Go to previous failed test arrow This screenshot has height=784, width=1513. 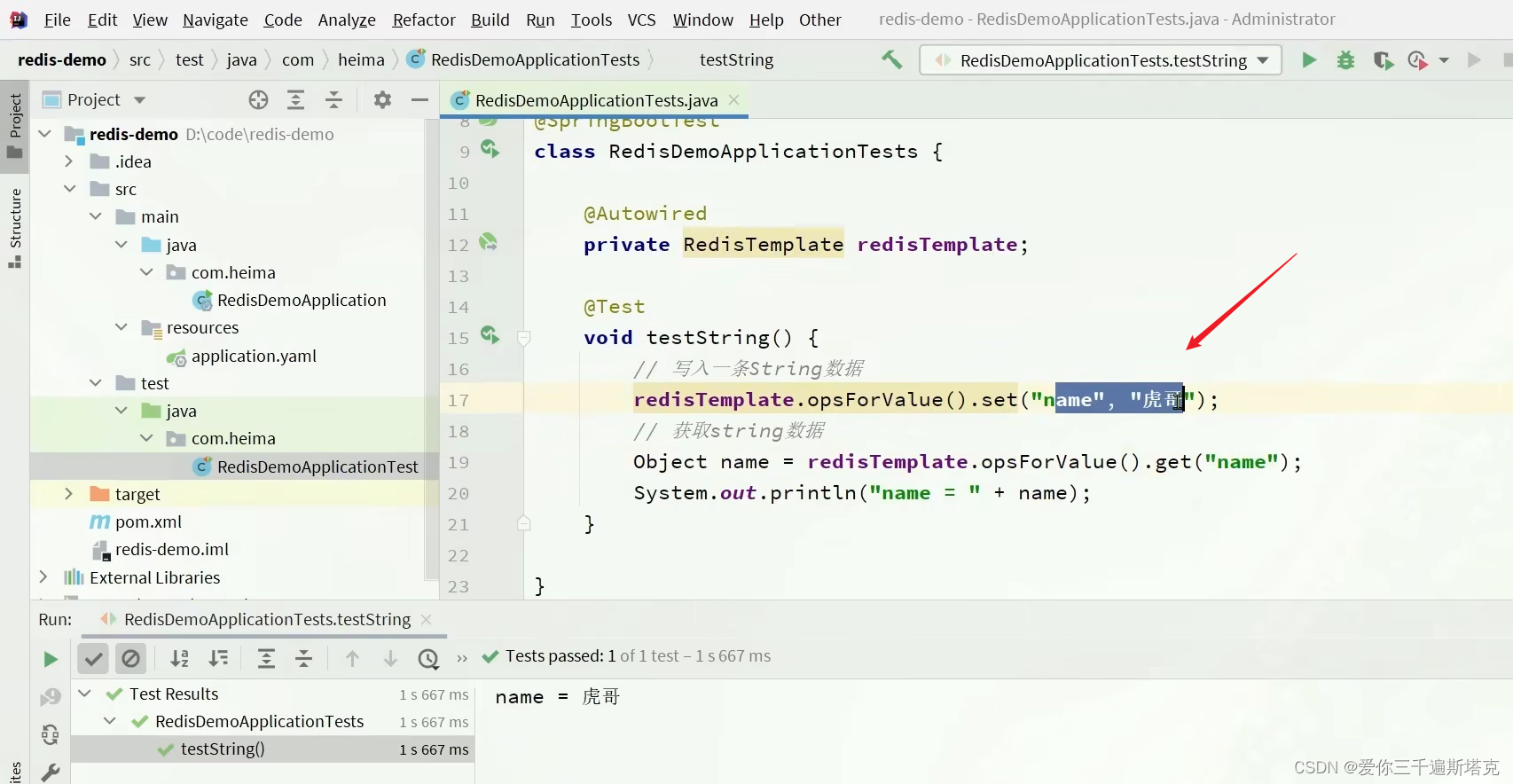(352, 658)
